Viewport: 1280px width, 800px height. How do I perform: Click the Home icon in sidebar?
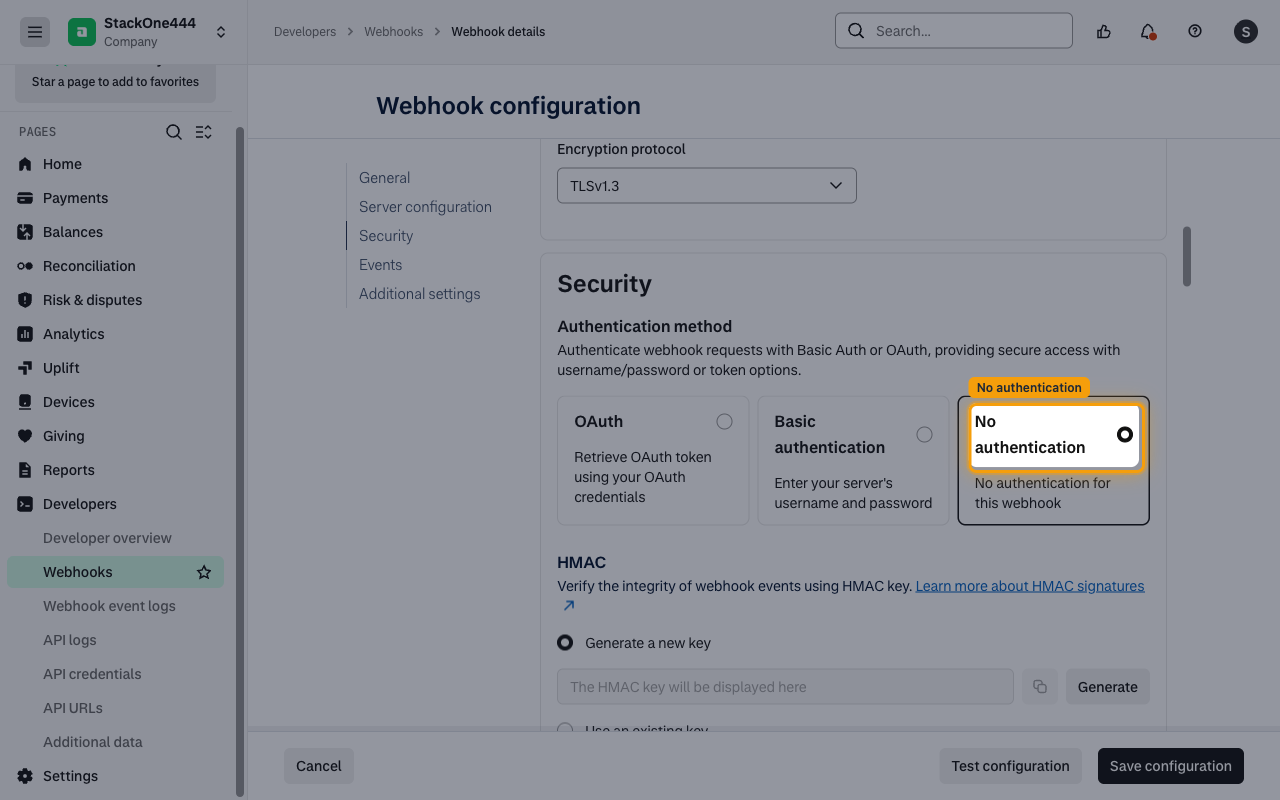pyautogui.click(x=25, y=164)
